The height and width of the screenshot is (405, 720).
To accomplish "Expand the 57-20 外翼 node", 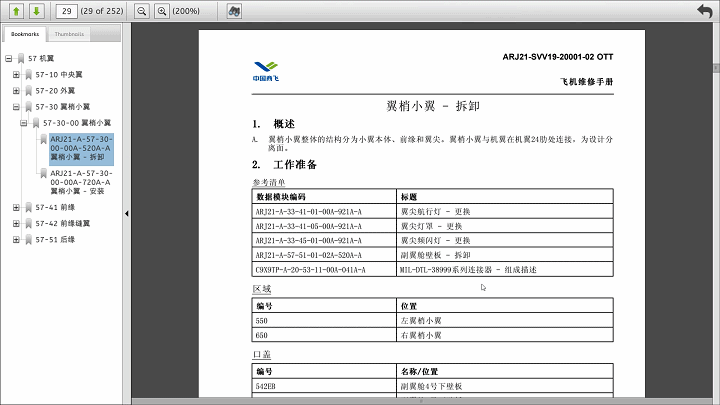I will (16, 90).
